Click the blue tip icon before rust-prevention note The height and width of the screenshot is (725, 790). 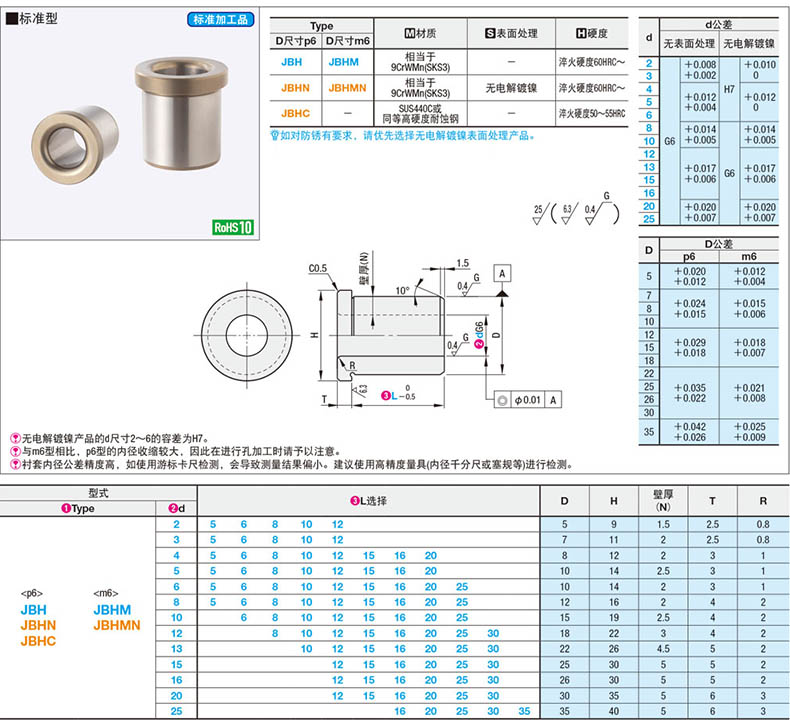[x=275, y=134]
